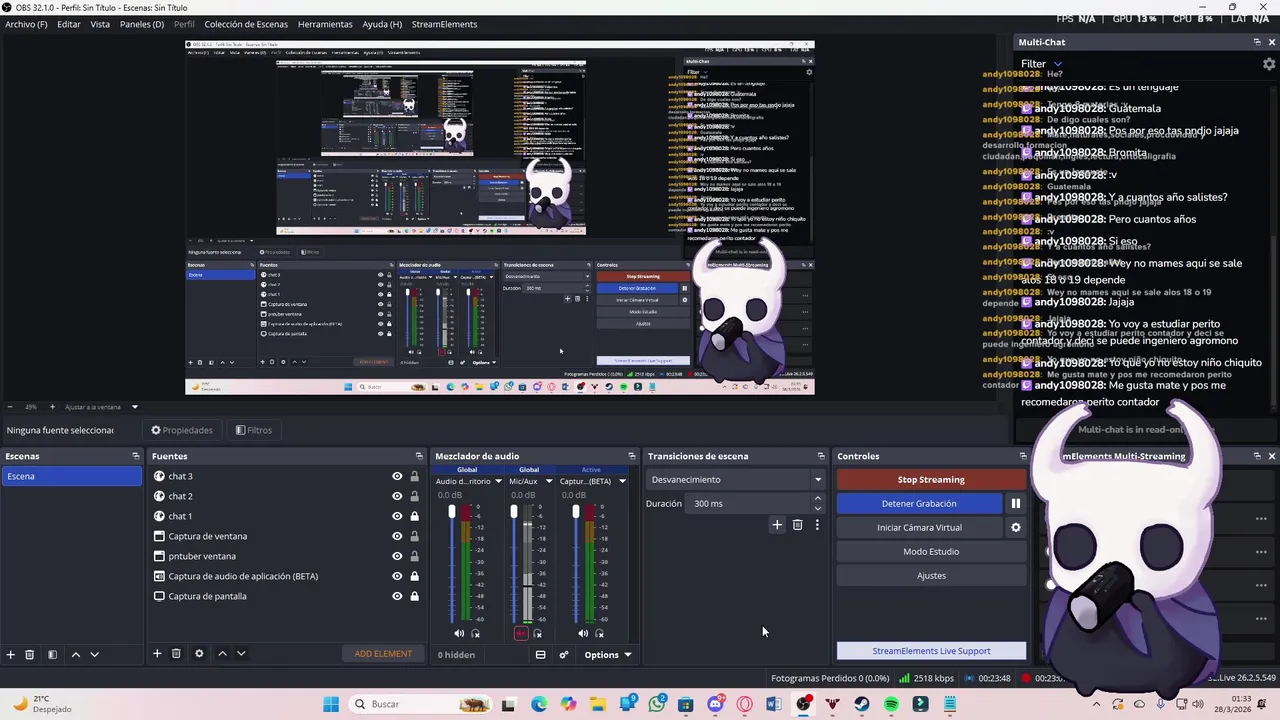The width and height of the screenshot is (1280, 720).
Task: Move source down in Fuentes list
Action: tap(241, 654)
